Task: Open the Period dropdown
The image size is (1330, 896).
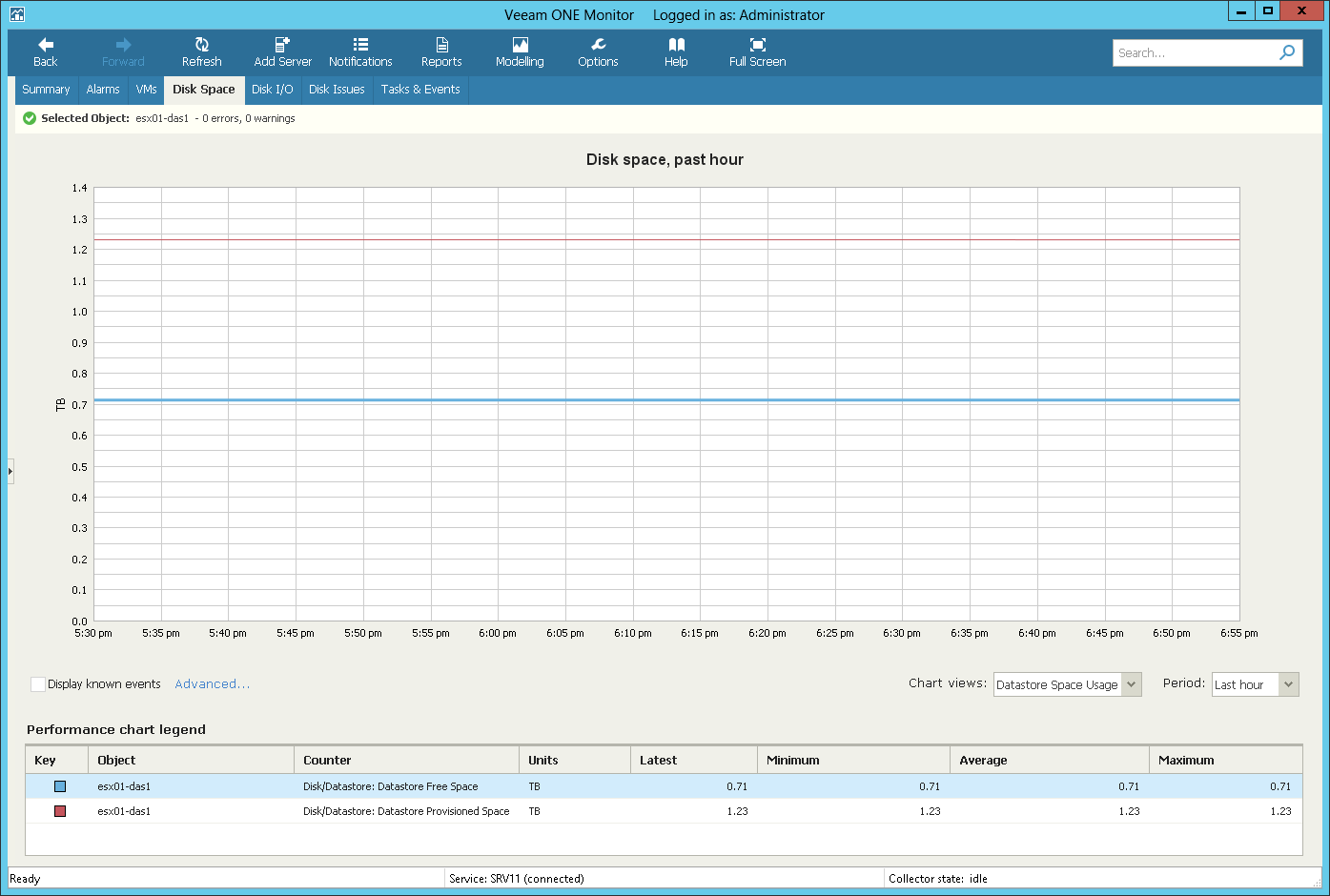Action: 1255,684
